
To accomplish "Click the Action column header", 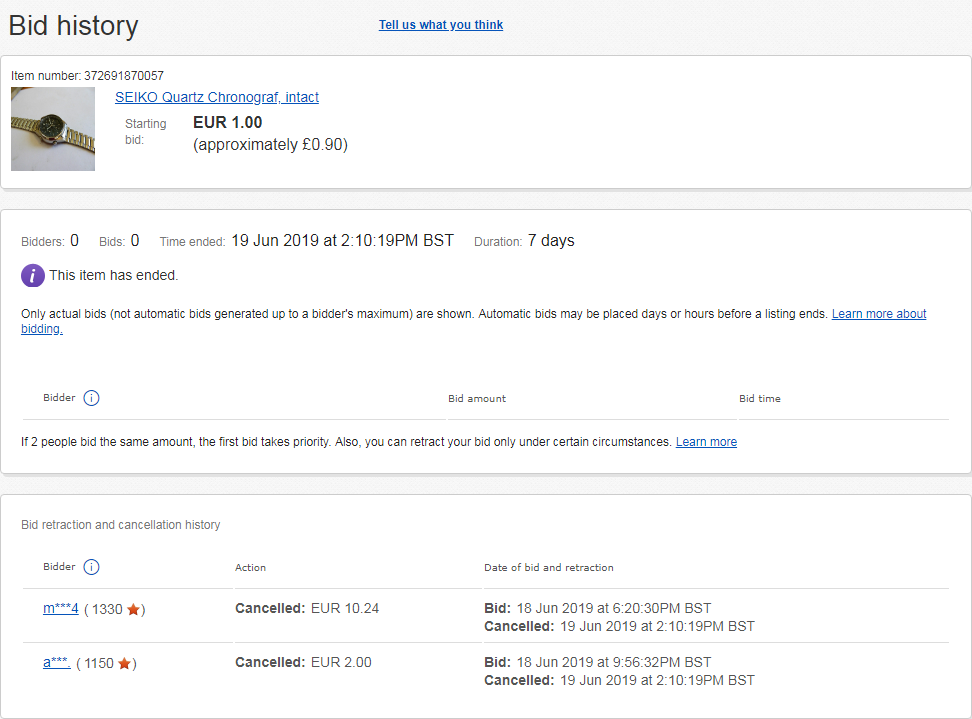I will point(250,568).
